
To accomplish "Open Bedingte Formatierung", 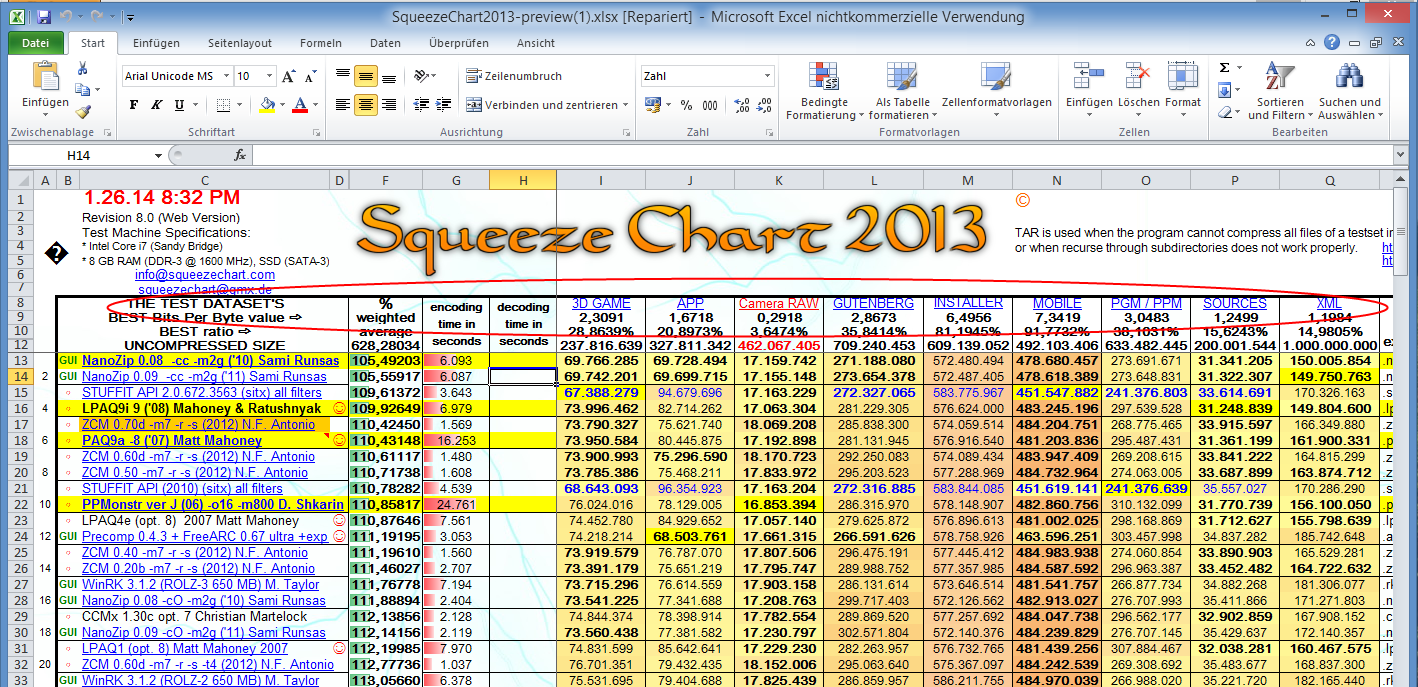I will point(825,91).
